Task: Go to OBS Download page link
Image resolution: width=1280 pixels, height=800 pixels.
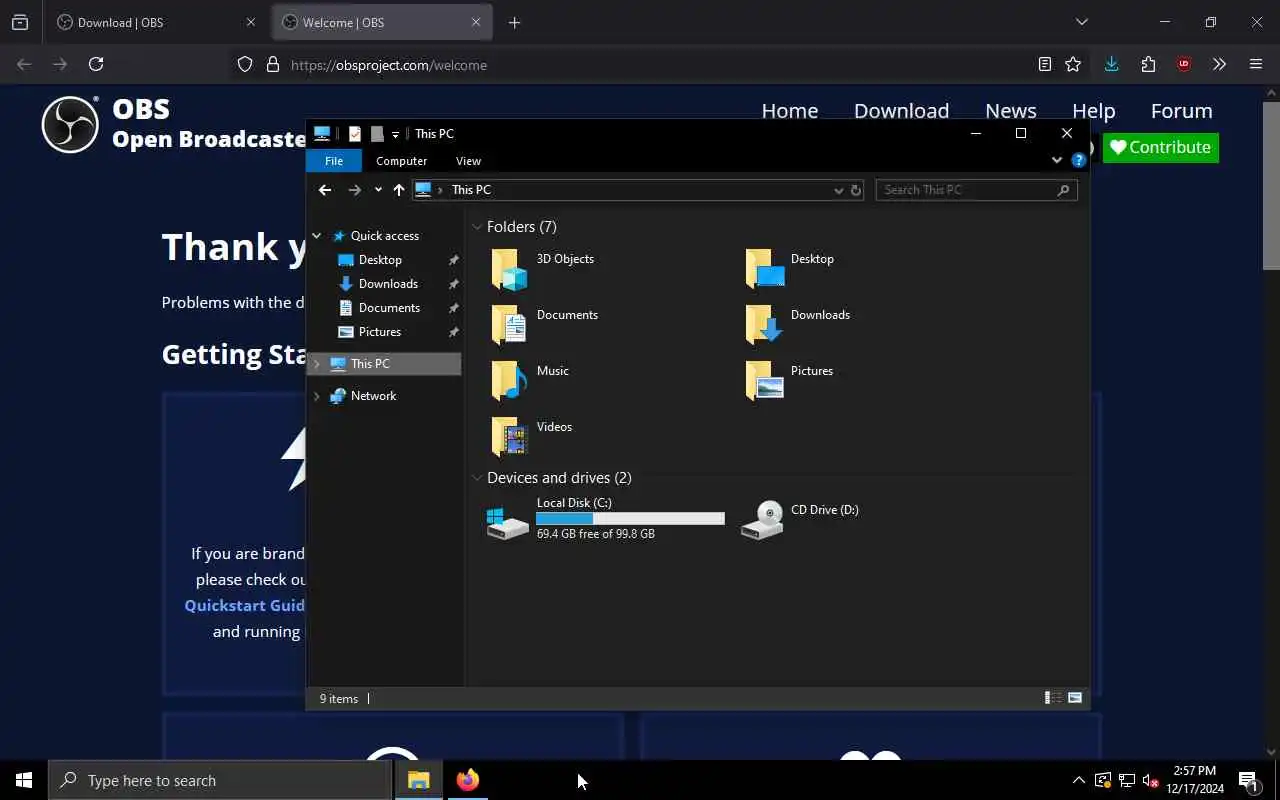Action: (901, 111)
